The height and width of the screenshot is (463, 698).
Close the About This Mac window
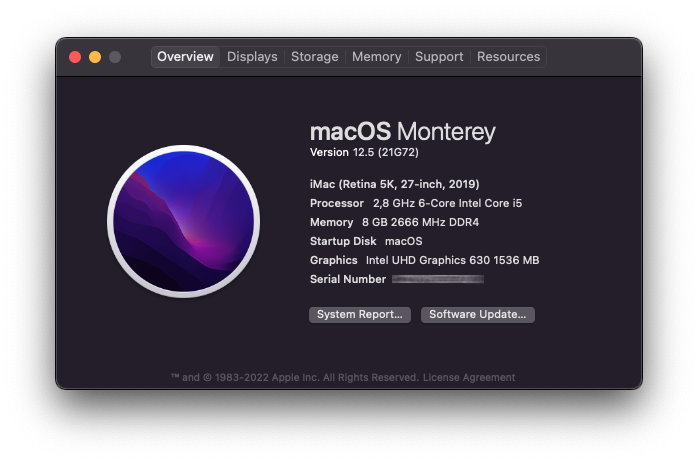point(75,57)
